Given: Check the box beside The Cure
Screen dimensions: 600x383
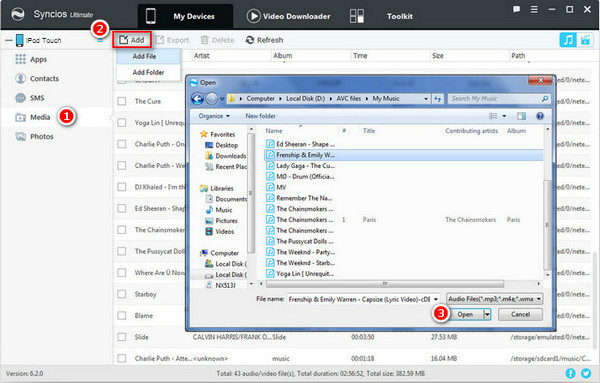Looking at the screenshot, I should pos(122,101).
